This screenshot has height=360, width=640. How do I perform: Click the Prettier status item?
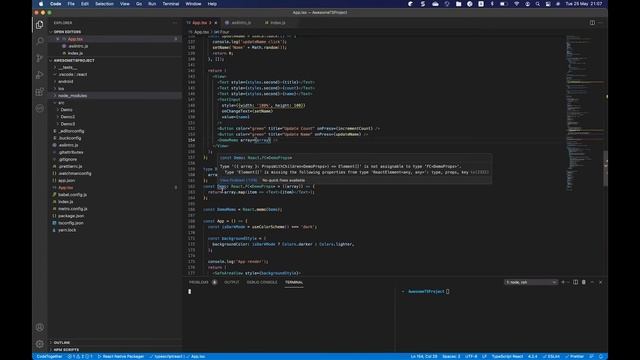coord(575,356)
